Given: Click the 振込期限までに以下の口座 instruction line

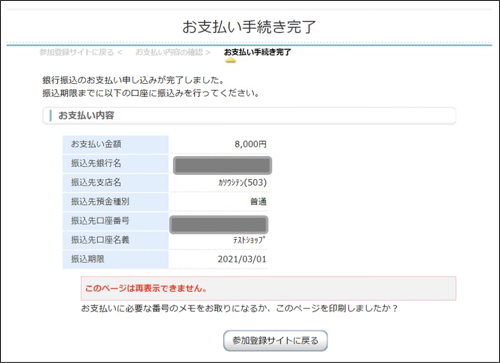Looking at the screenshot, I should pos(151,93).
